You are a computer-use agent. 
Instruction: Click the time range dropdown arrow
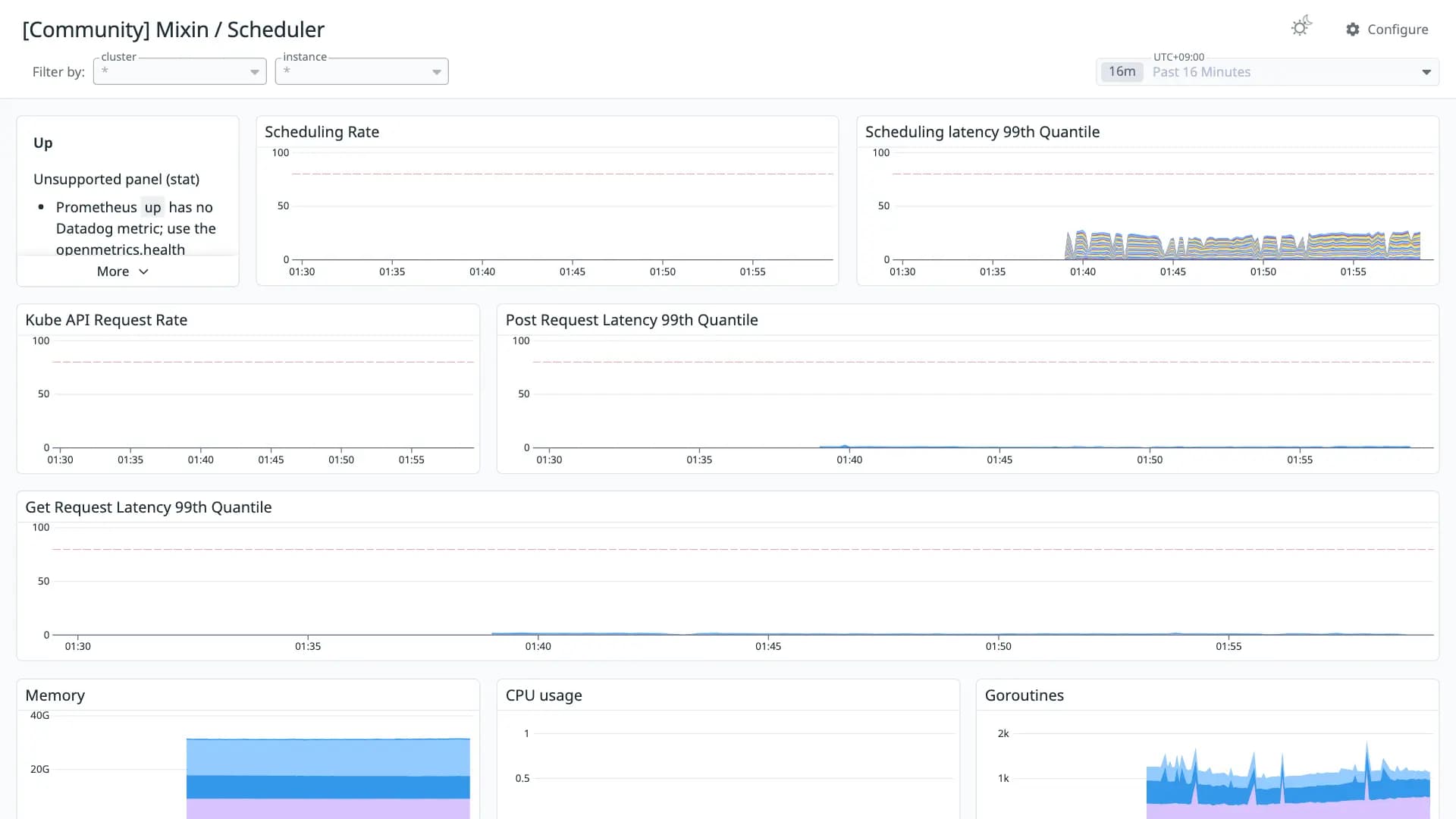point(1426,72)
